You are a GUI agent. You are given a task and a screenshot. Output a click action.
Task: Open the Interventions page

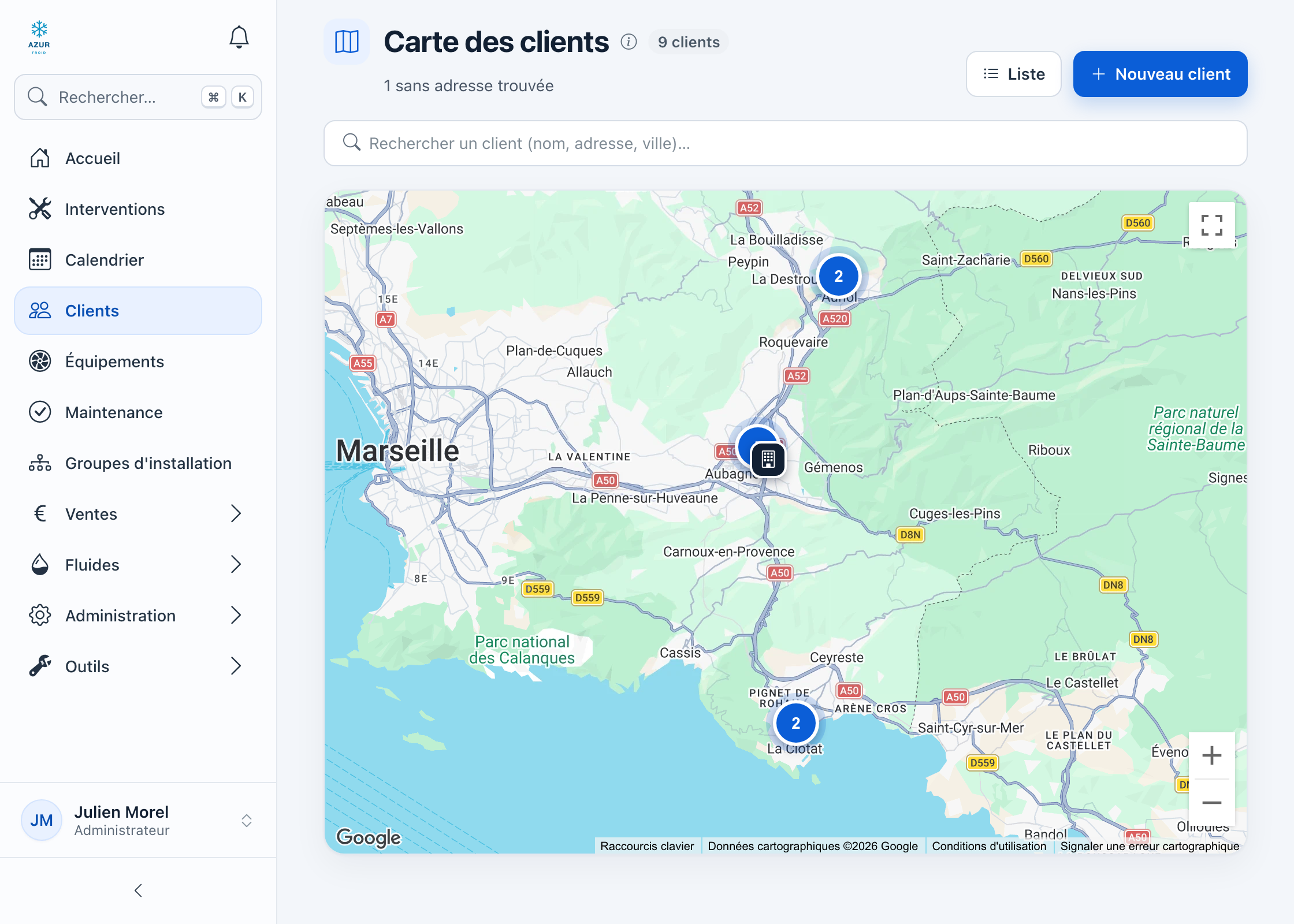[138, 209]
